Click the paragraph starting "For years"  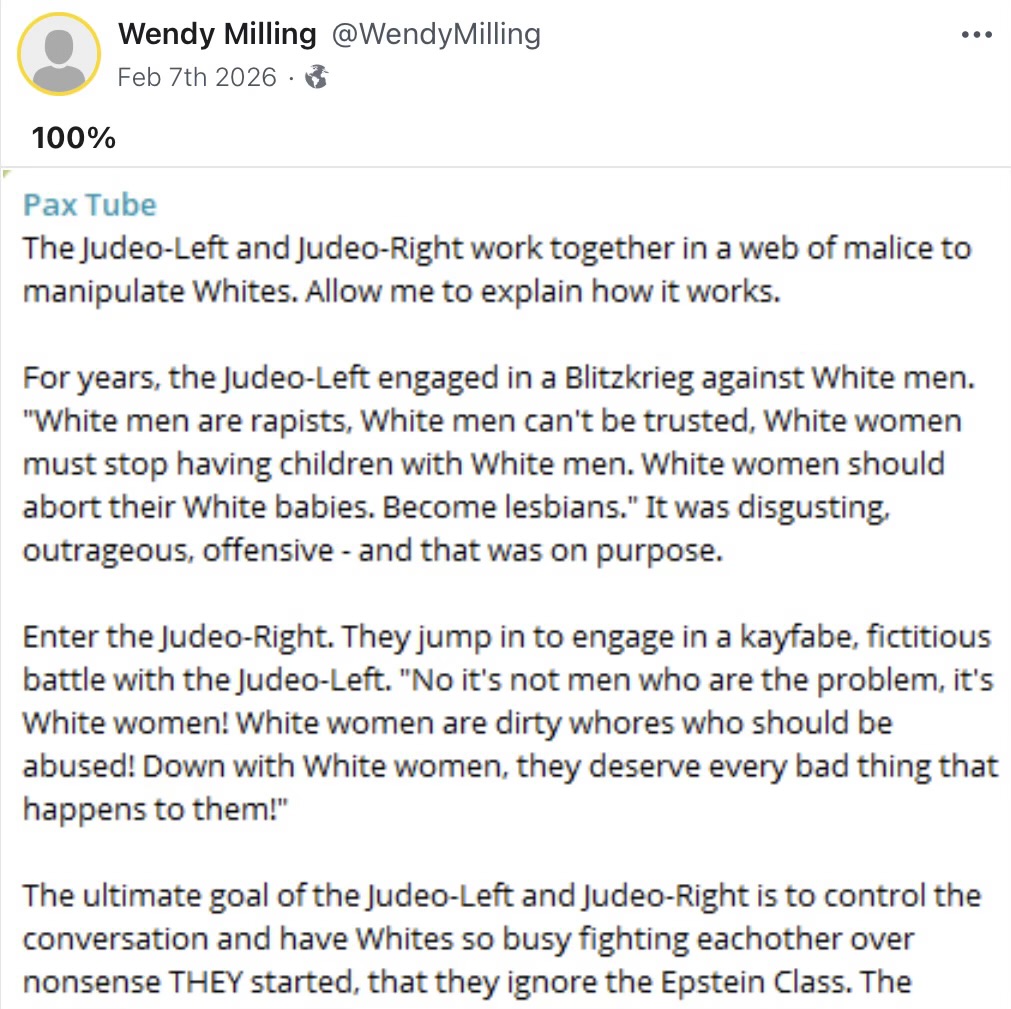[x=490, y=465]
